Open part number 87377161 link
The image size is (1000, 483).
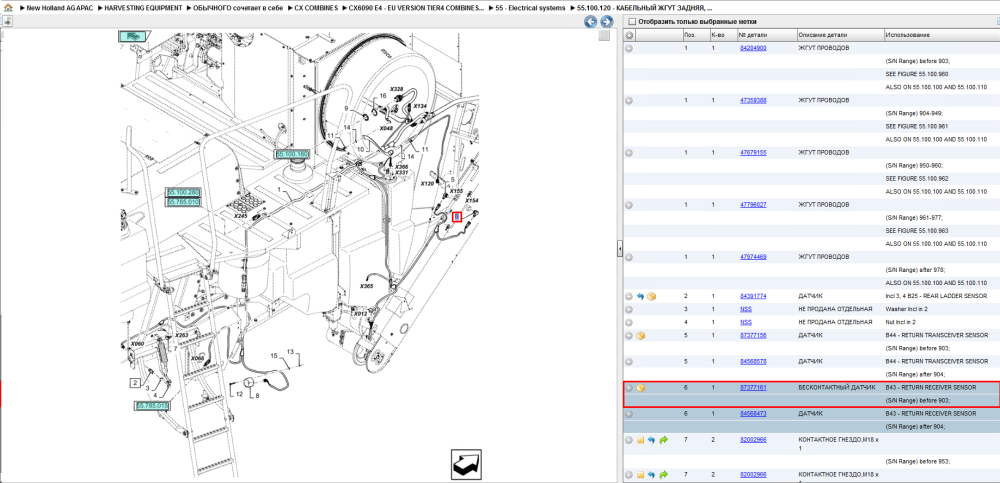tap(753, 388)
